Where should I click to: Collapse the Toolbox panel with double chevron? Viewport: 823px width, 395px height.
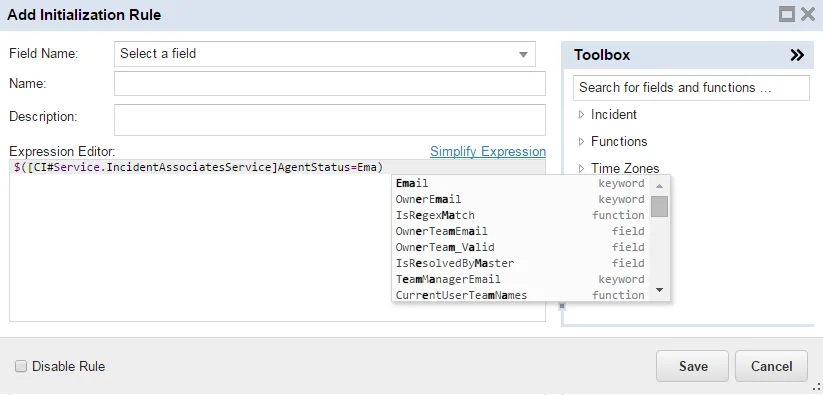[797, 55]
